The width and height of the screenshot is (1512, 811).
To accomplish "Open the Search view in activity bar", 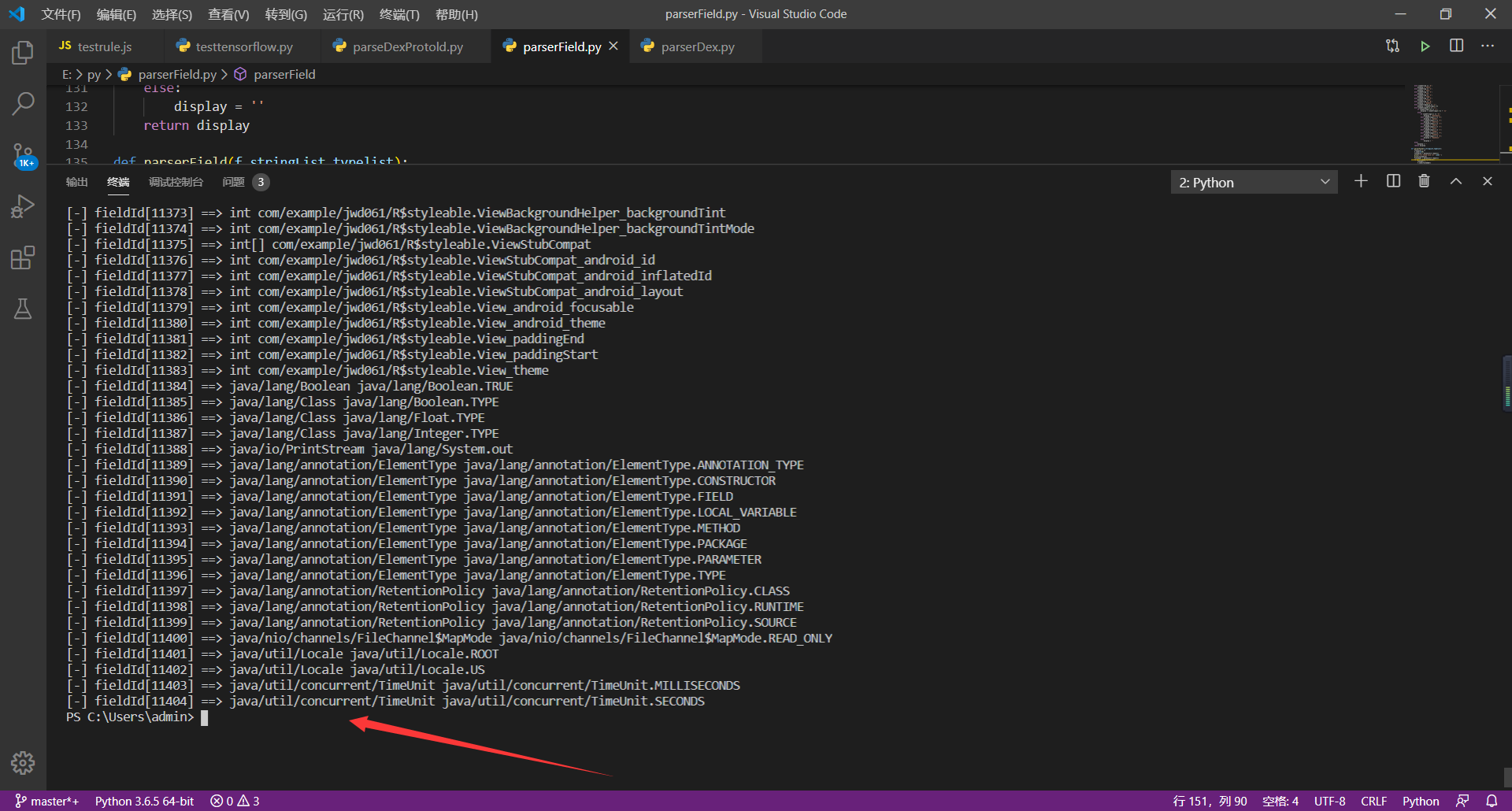I will click(x=23, y=103).
